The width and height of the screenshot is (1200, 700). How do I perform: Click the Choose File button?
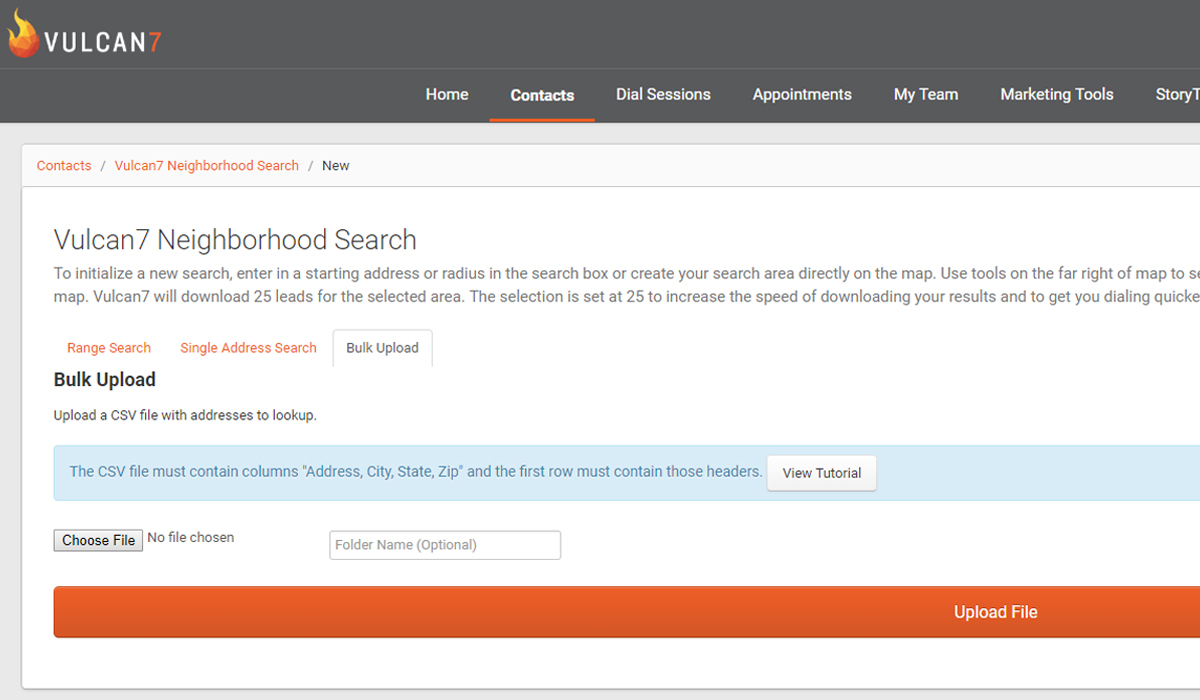point(98,540)
